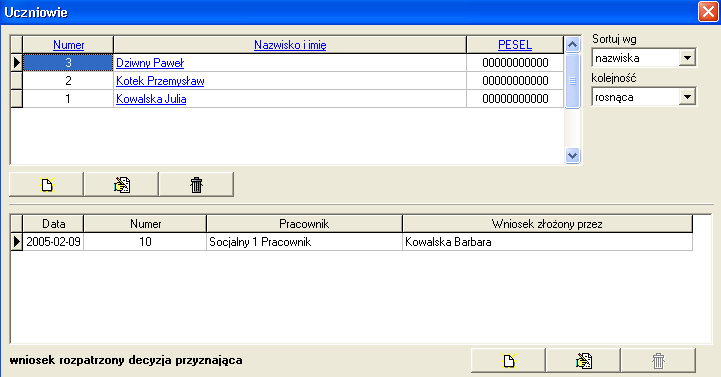Select the row marker of student number 3
This screenshot has height=377, width=721.
click(17, 63)
